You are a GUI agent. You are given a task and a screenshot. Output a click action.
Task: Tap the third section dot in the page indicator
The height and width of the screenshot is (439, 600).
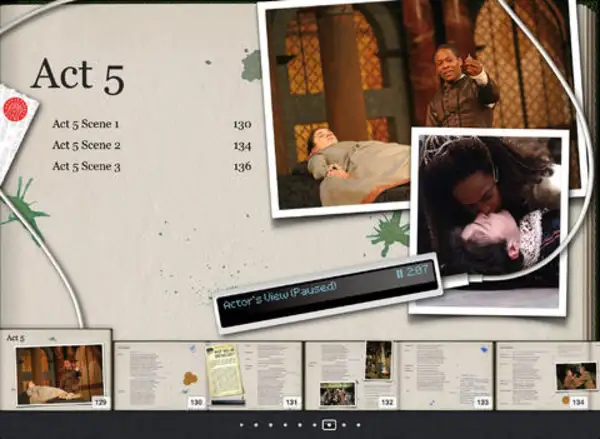pos(271,425)
